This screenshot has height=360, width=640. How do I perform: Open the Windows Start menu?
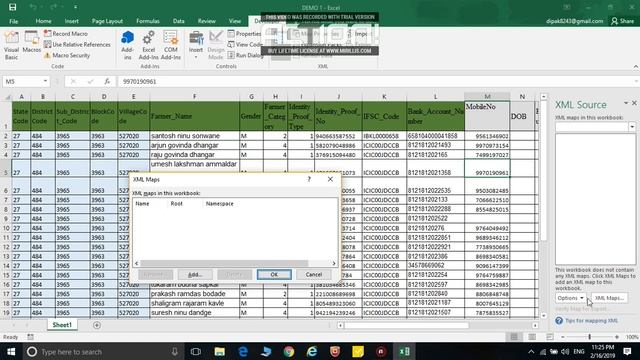point(11,351)
